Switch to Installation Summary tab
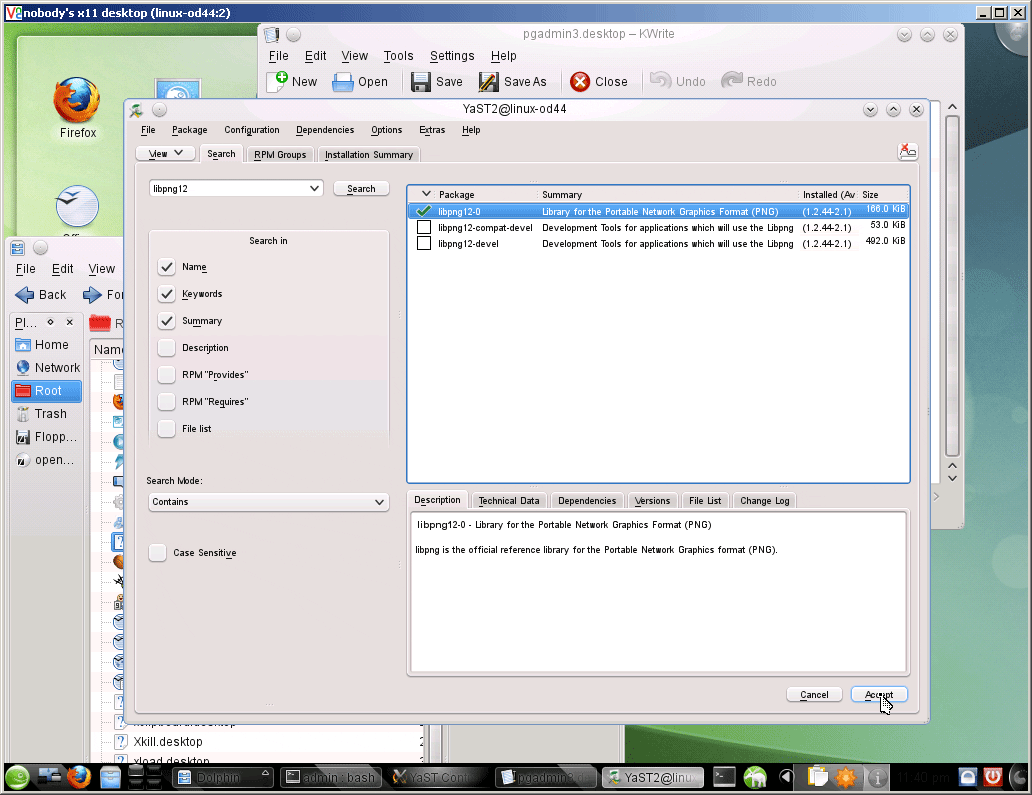Image resolution: width=1032 pixels, height=795 pixels. tap(369, 155)
